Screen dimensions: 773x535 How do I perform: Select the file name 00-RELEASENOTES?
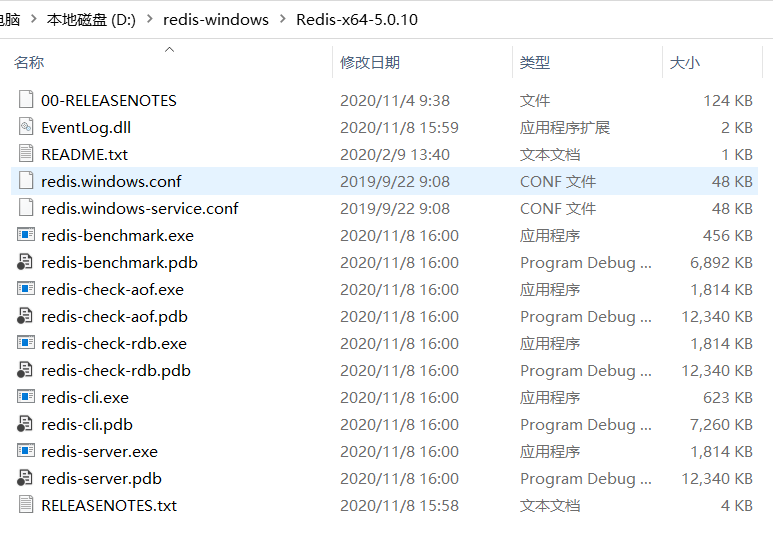109,101
